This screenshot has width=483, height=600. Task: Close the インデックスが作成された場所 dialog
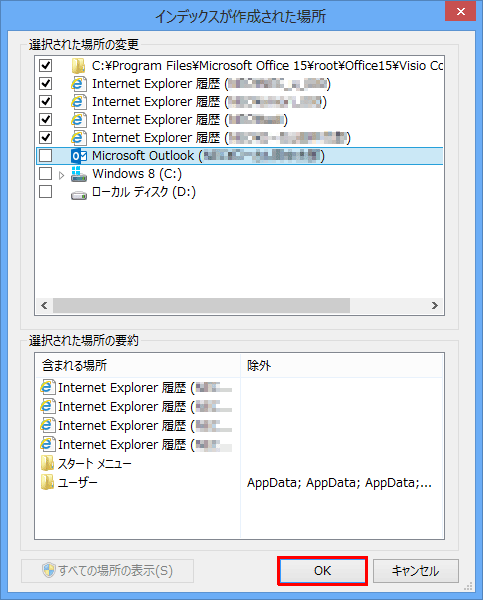click(460, 11)
